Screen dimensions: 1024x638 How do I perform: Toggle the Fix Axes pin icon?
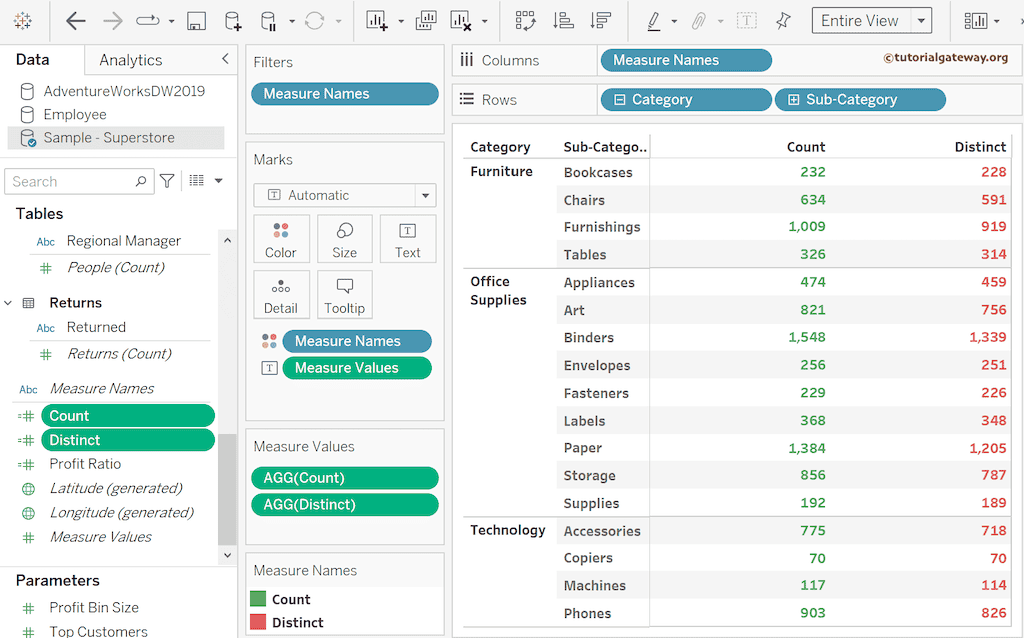pyautogui.click(x=783, y=21)
